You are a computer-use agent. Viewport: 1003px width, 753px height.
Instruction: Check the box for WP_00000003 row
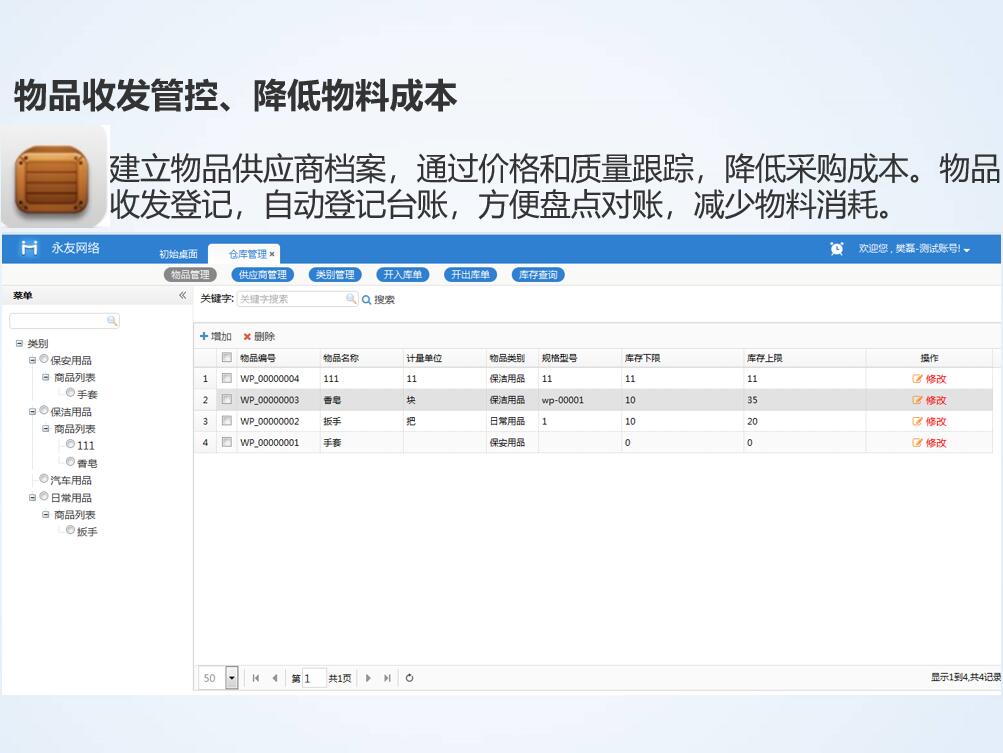227,400
